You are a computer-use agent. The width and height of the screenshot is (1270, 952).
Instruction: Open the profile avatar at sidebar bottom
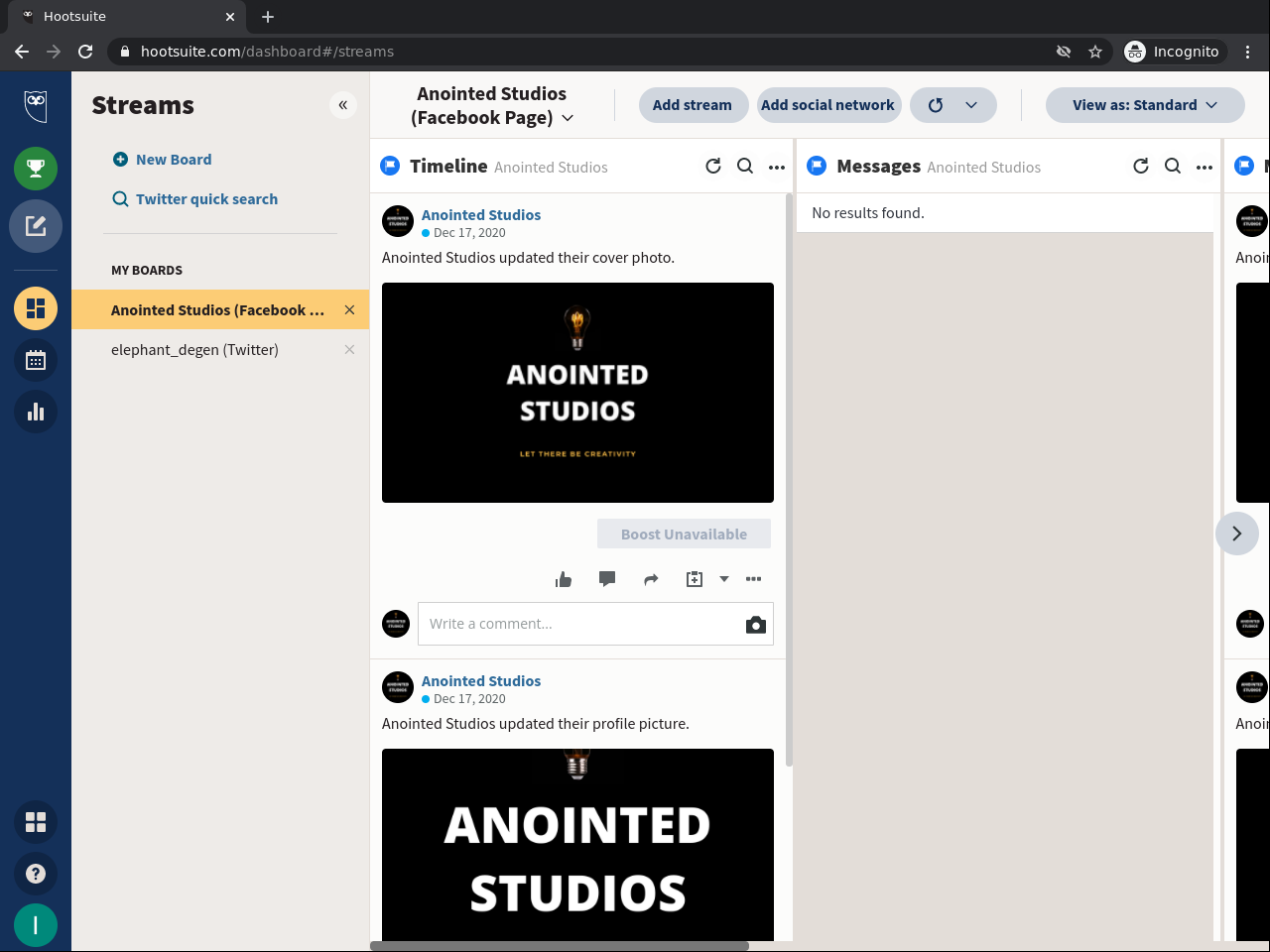(x=36, y=925)
